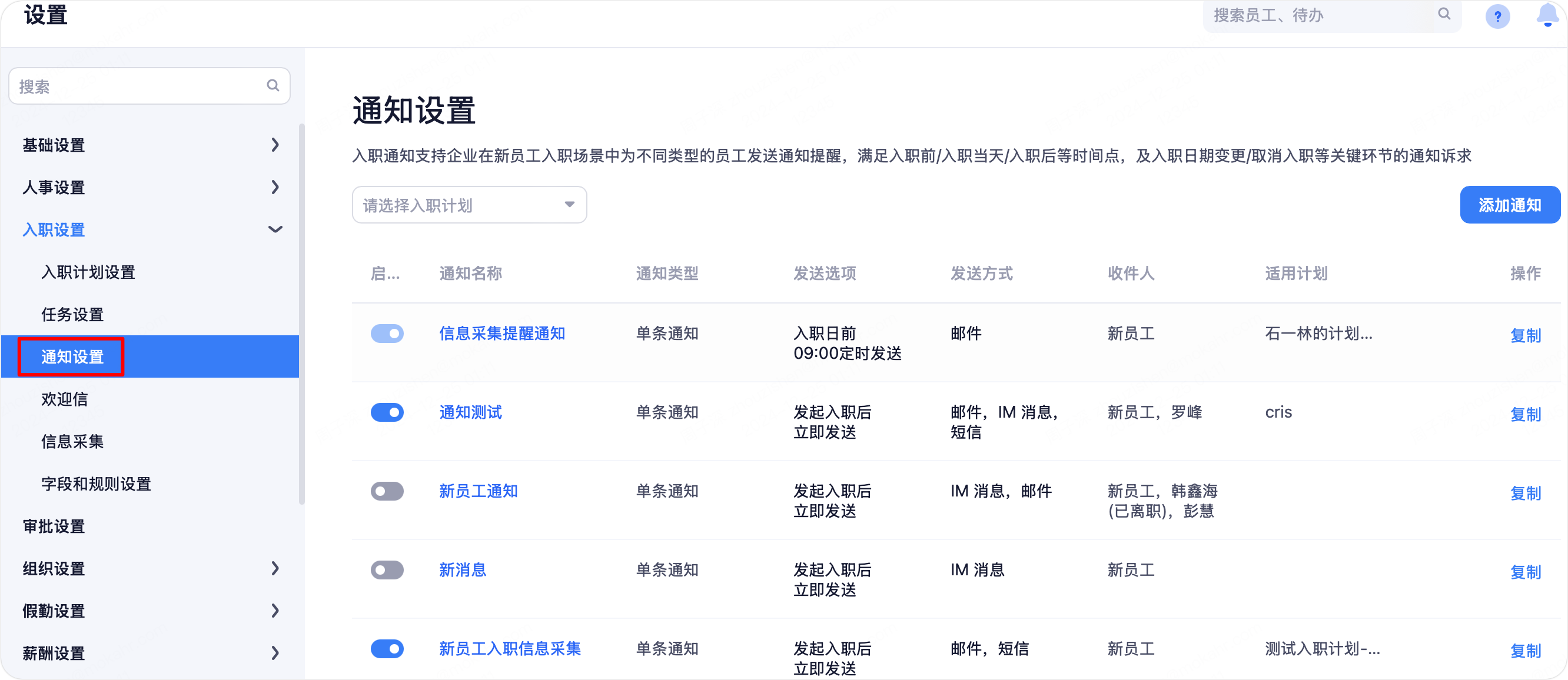Select 欢迎信 in the sidebar menu
Screen dimensions: 1568x680
(65, 399)
